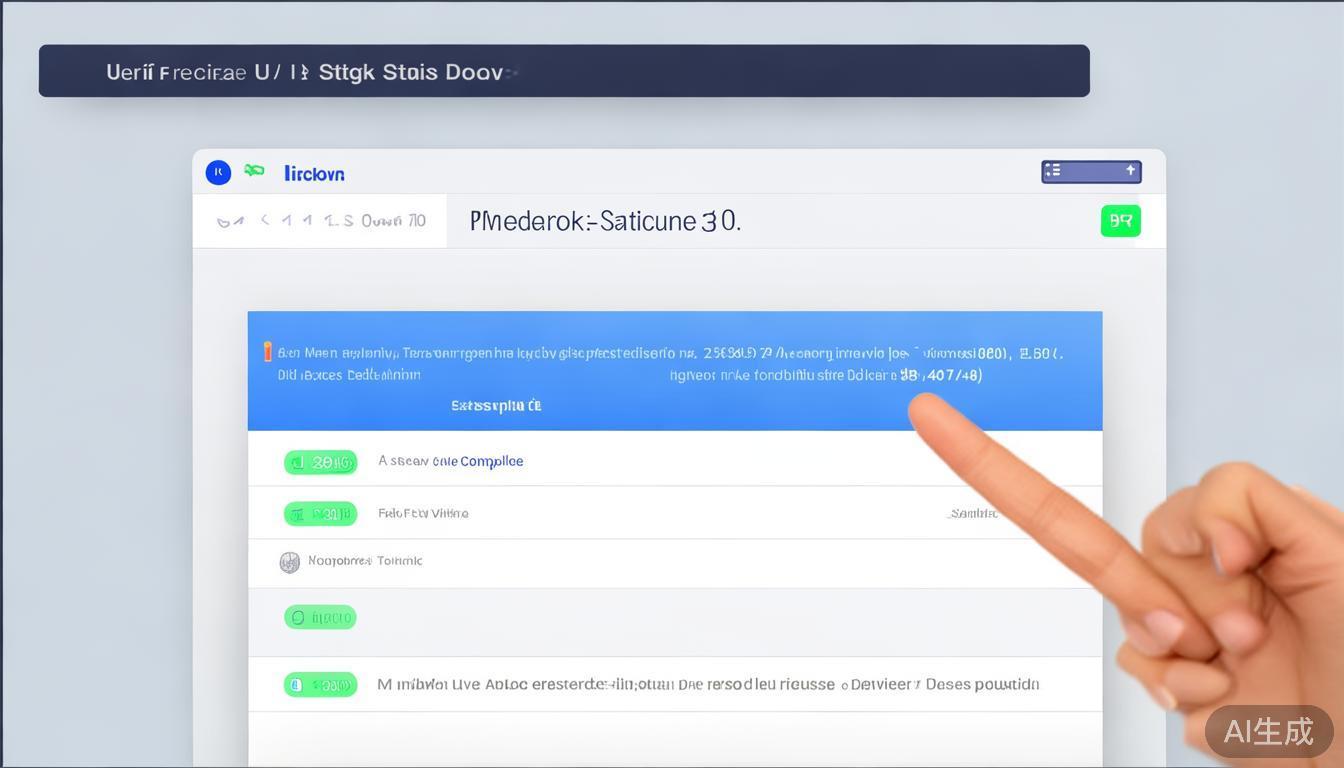Click the gray round icon beside Noaobrres Tołnmic

(289, 562)
